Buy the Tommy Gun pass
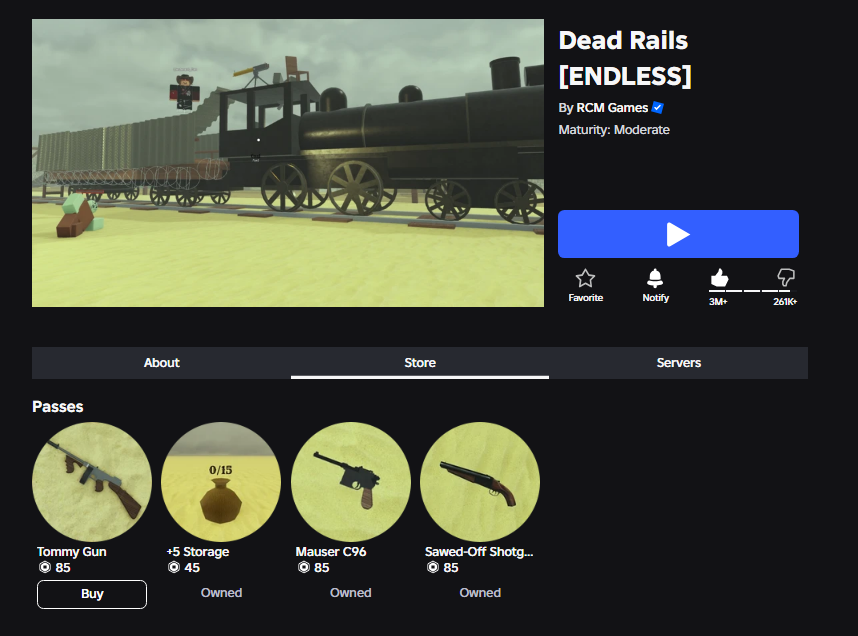858x636 pixels. pos(92,594)
